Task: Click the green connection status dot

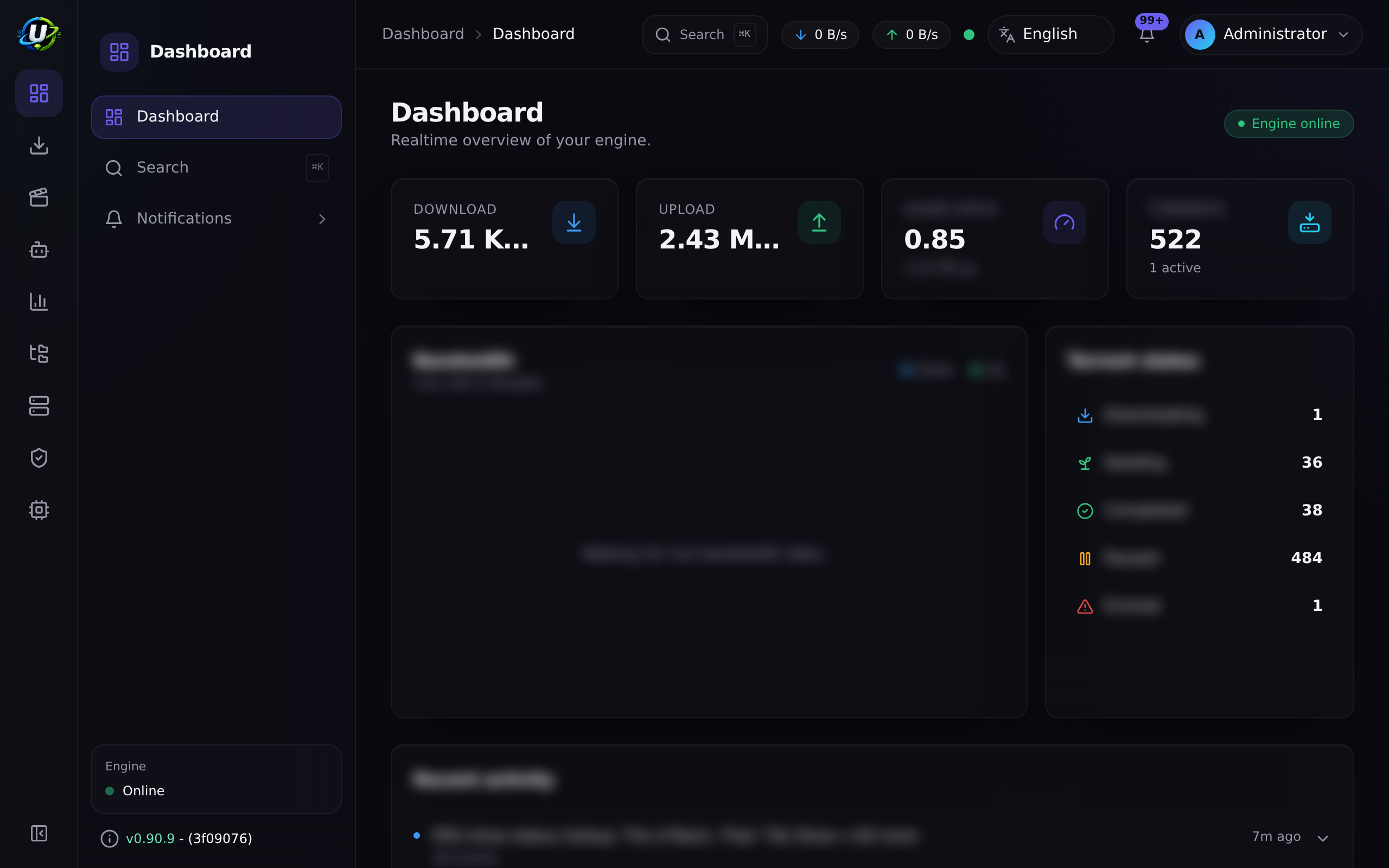Action: pos(969,34)
